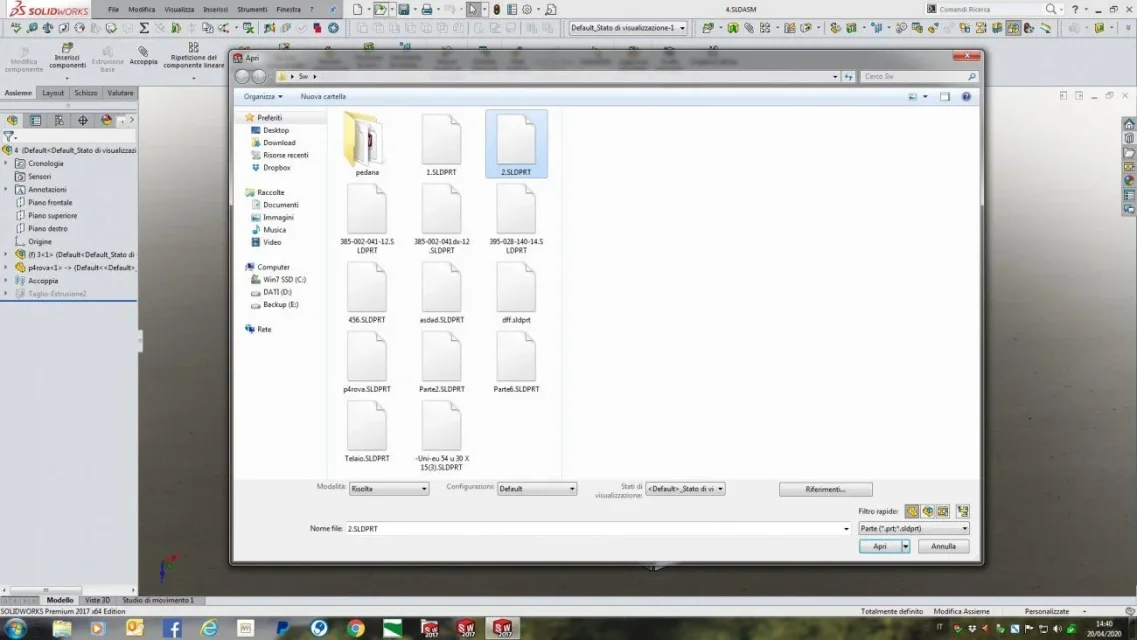Open the Strumenti menu
1137x640 pixels.
tap(252, 9)
